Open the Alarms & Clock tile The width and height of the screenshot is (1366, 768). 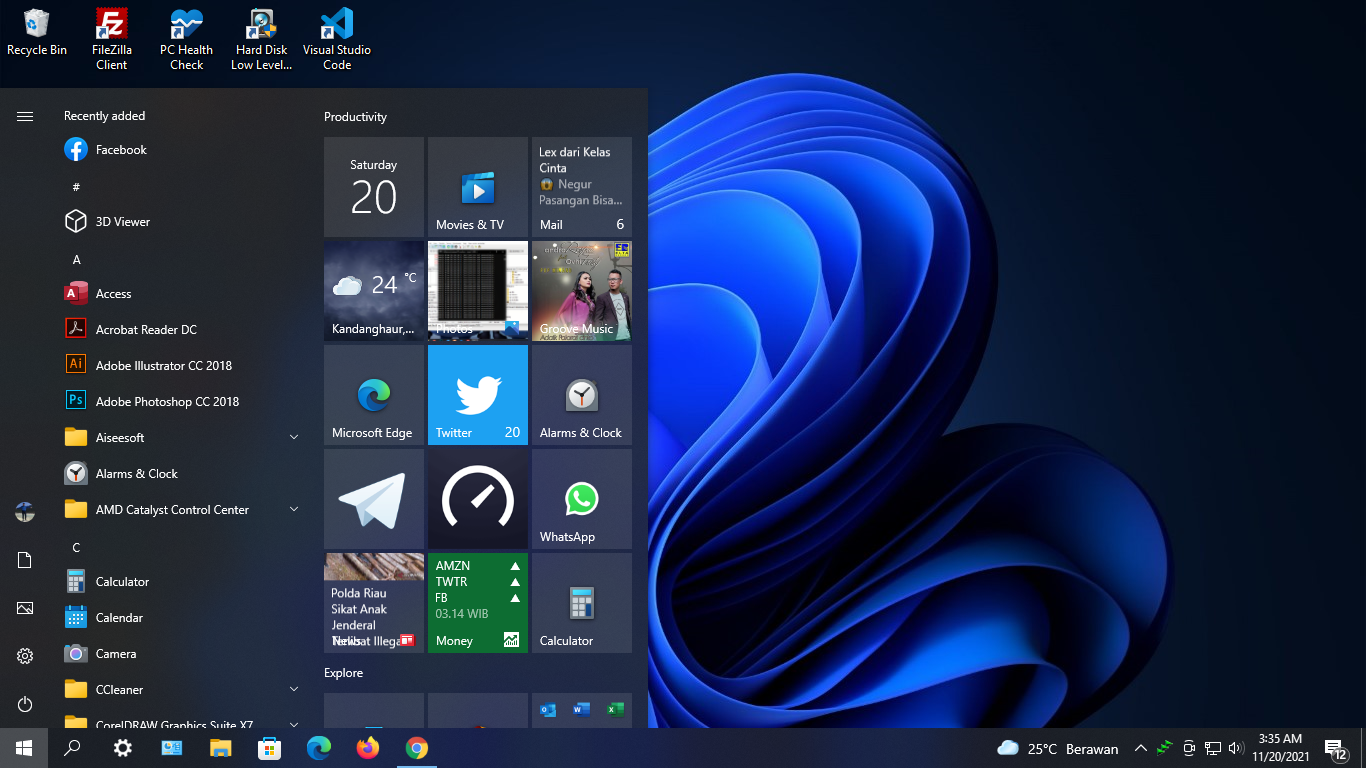tap(582, 395)
